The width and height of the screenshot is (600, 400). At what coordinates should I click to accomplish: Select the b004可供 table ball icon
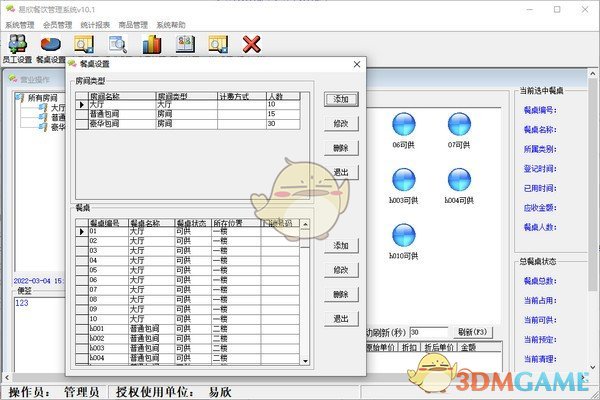(x=459, y=180)
